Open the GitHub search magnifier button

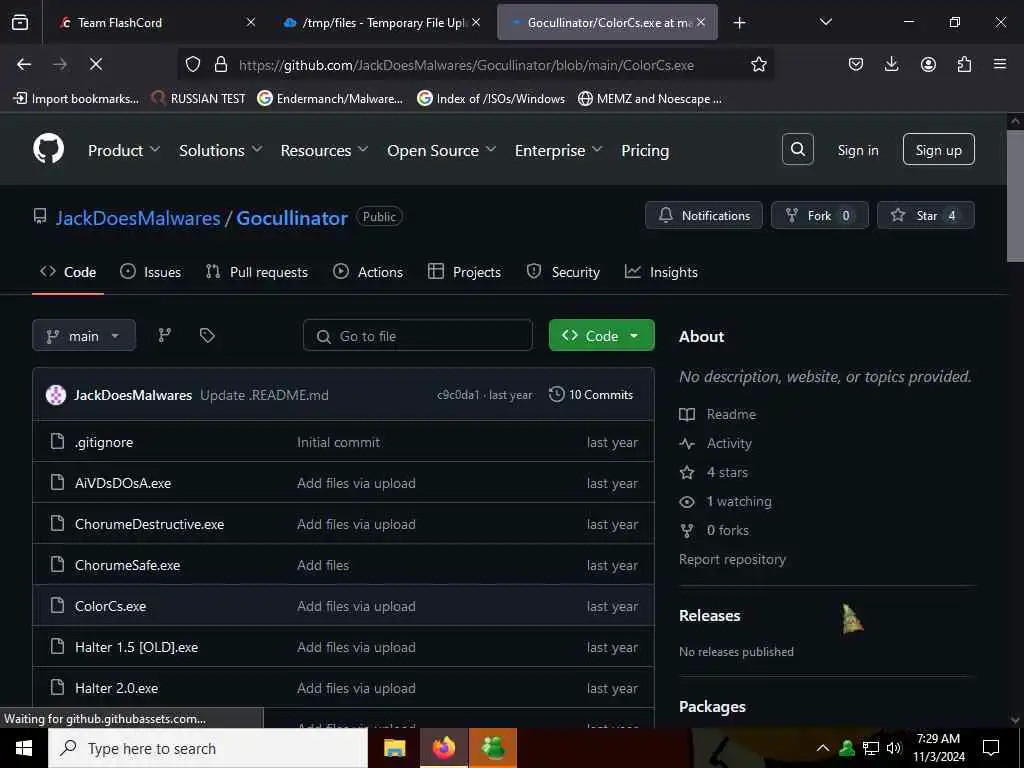click(x=797, y=150)
